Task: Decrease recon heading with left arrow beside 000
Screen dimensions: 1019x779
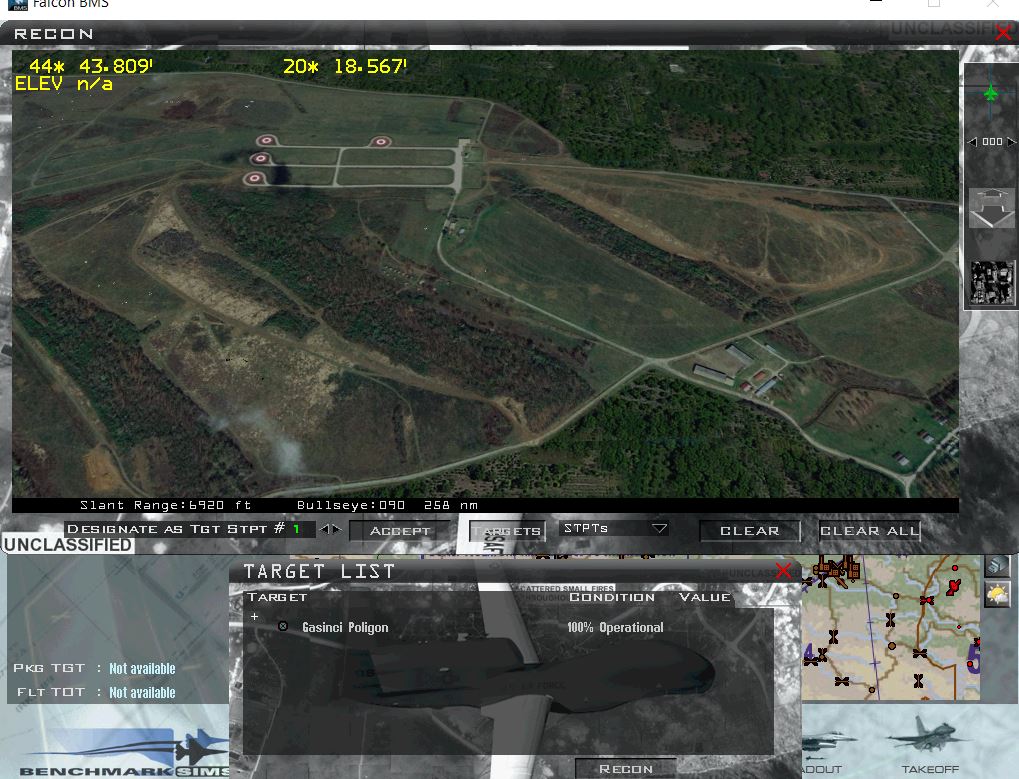Action: (972, 142)
